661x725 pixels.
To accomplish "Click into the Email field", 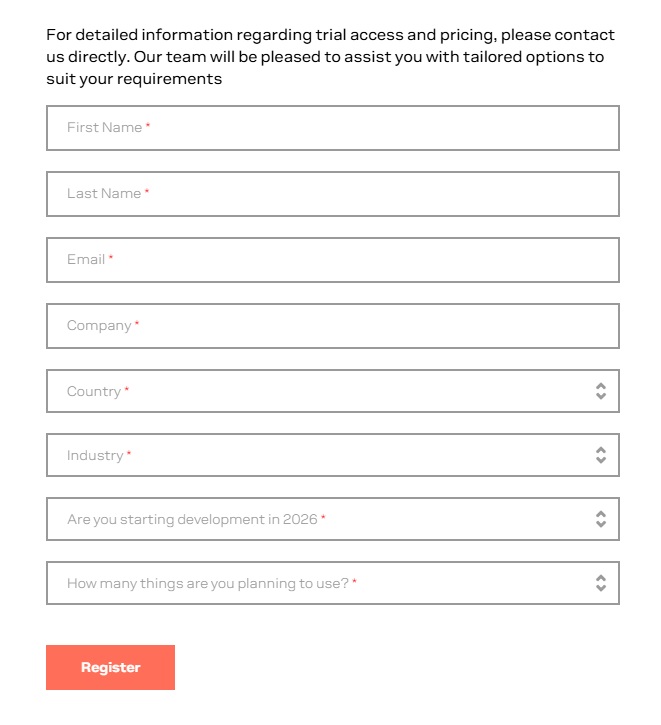I will pos(332,260).
